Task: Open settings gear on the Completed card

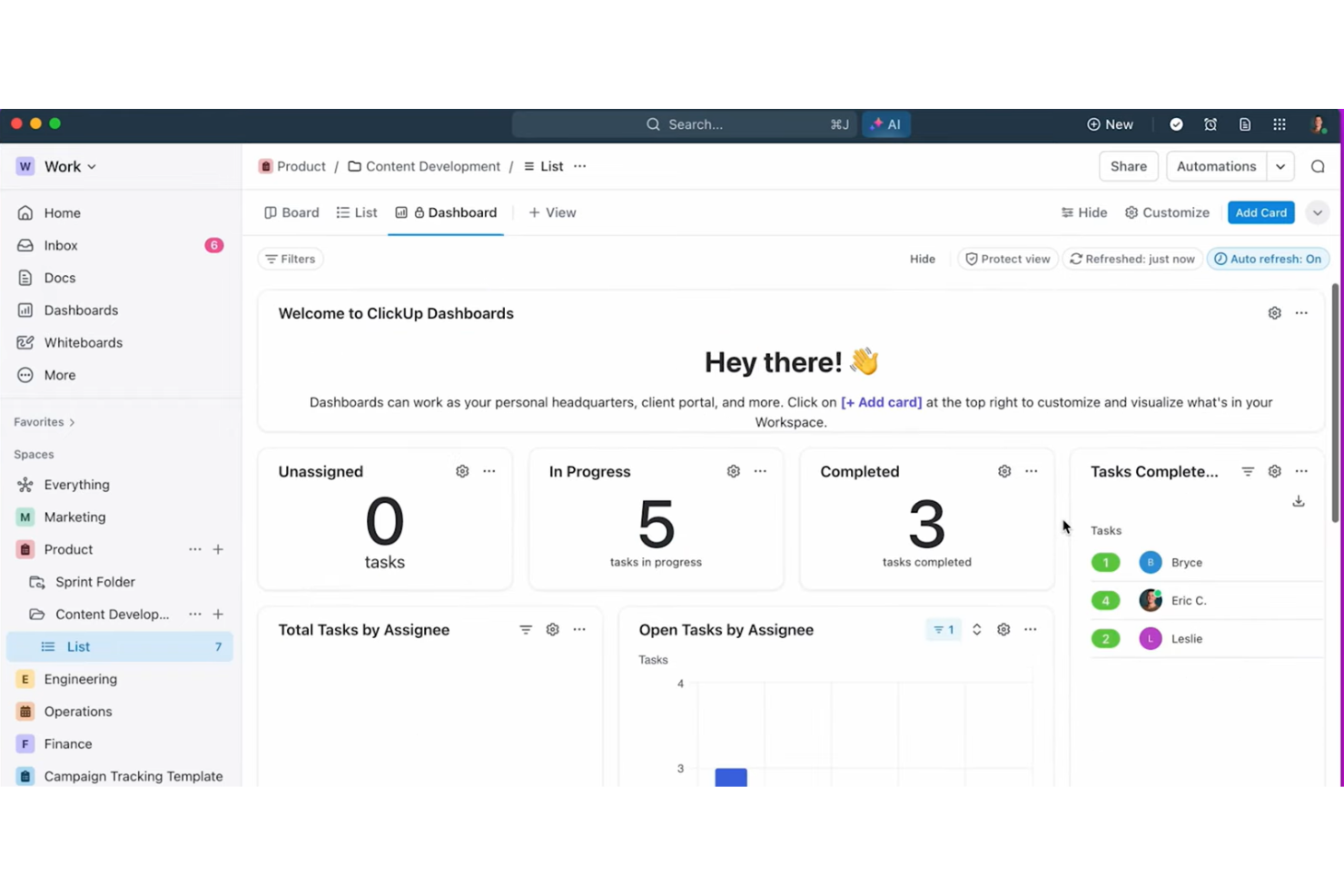Action: 1003,471
